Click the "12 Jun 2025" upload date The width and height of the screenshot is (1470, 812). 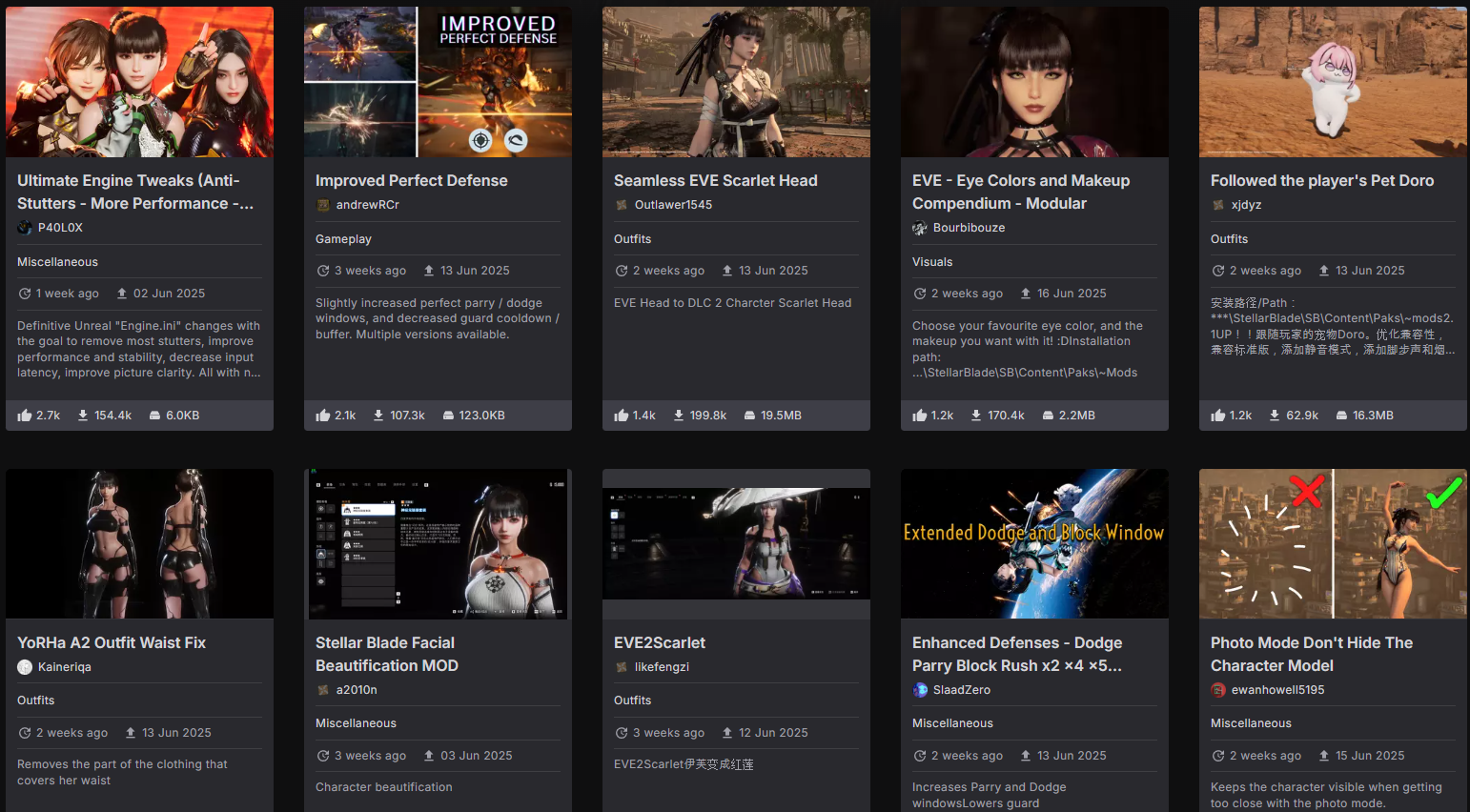coord(773,733)
